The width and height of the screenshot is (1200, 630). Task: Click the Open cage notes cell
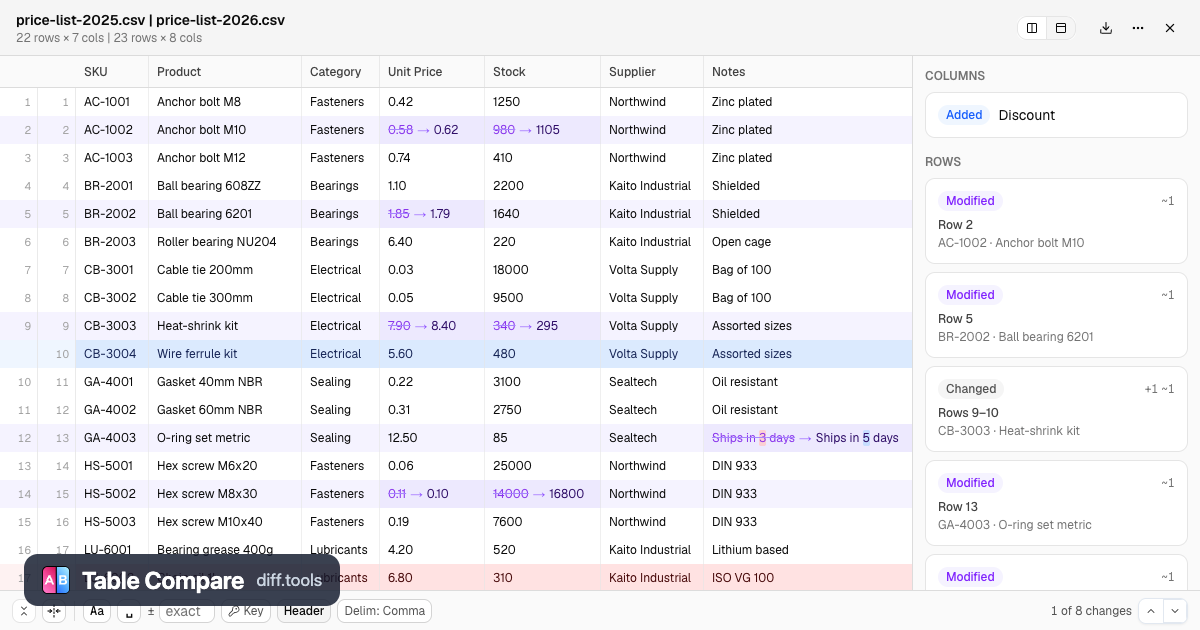pyautogui.click(x=808, y=242)
